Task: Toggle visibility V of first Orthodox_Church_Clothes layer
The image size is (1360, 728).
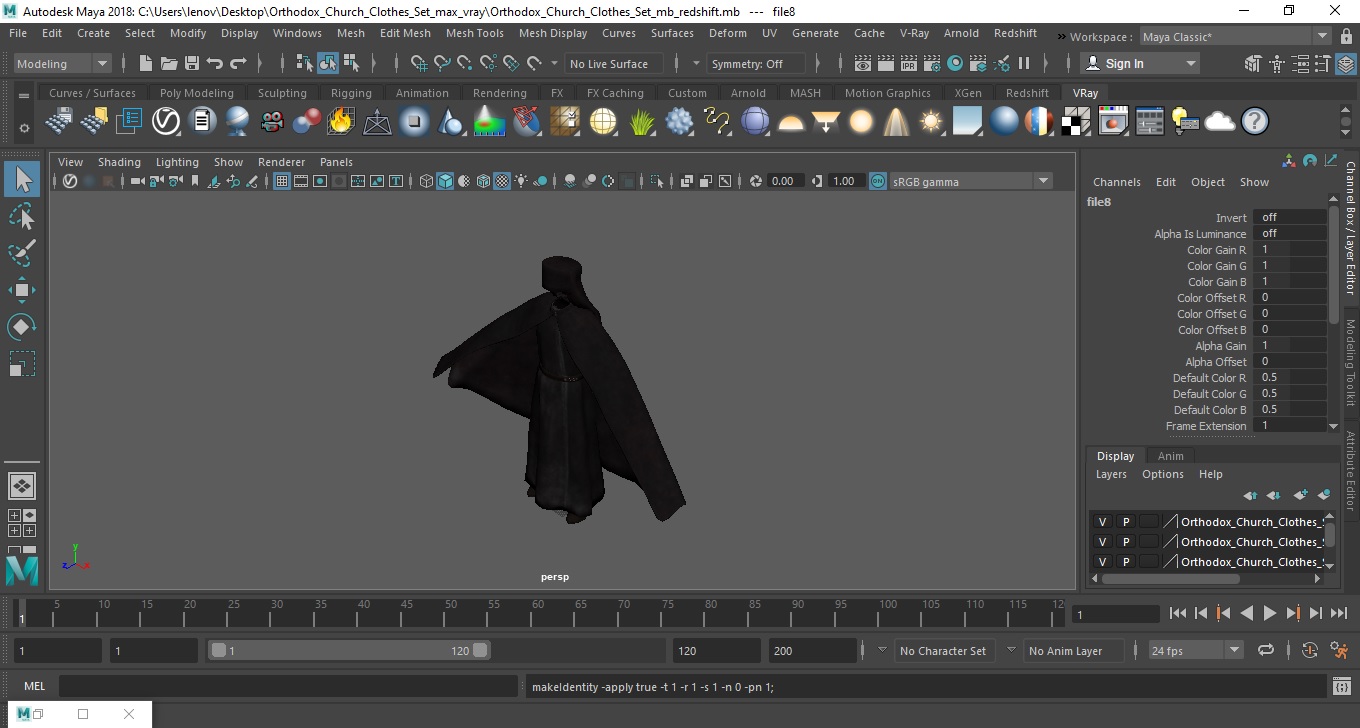Action: click(x=1102, y=522)
